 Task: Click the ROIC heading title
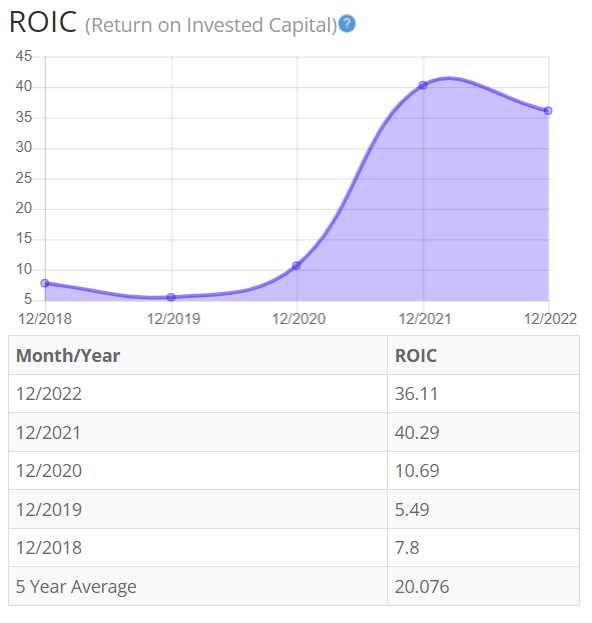(x=43, y=22)
